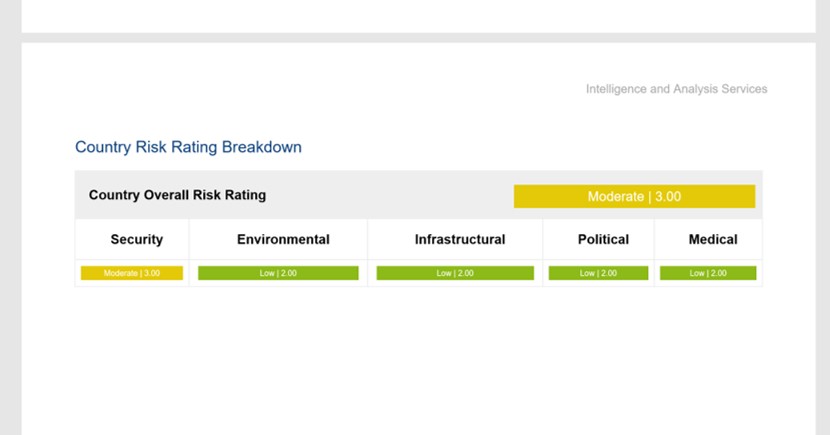Select the Medical Low | 2.00 green bar

(708, 273)
